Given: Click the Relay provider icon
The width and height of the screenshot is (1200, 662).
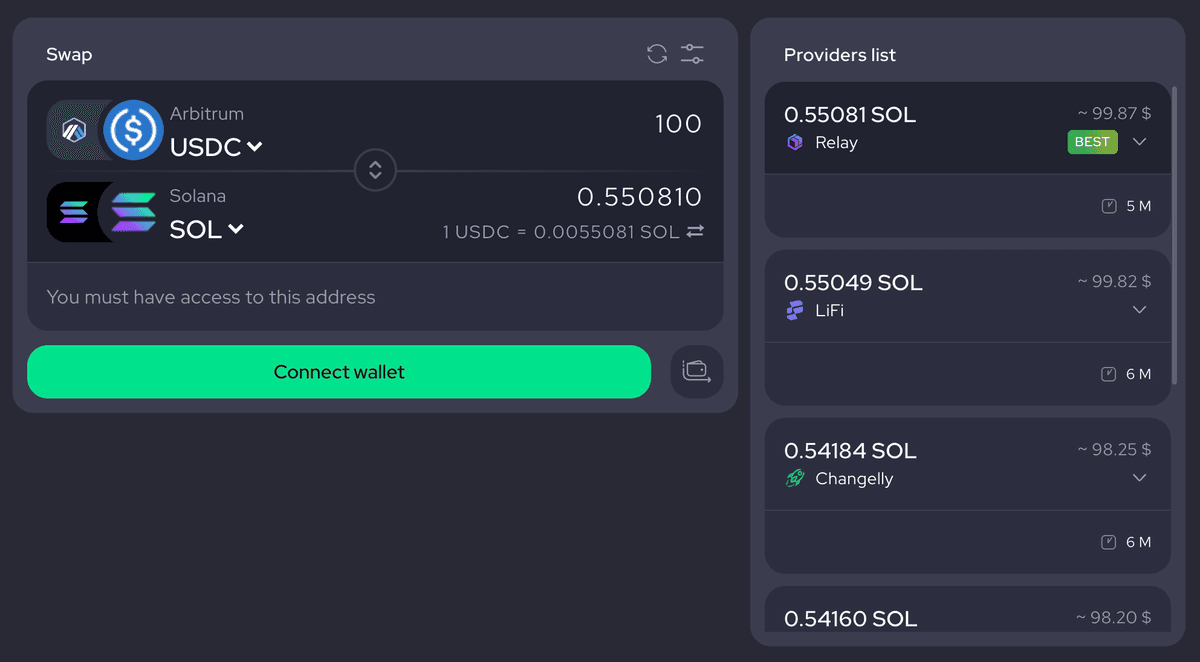Looking at the screenshot, I should coord(795,143).
